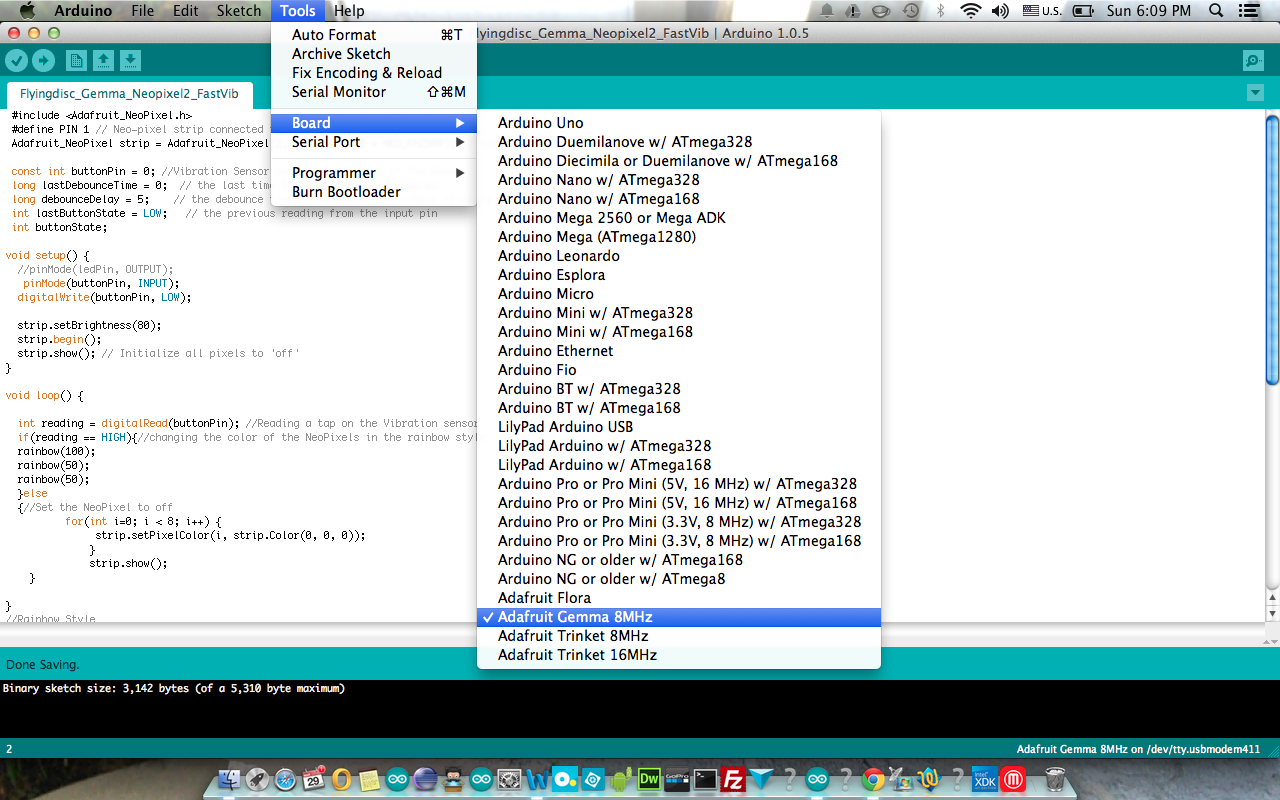Open the Help menu
Screen dimensions: 1280x800
click(349, 11)
